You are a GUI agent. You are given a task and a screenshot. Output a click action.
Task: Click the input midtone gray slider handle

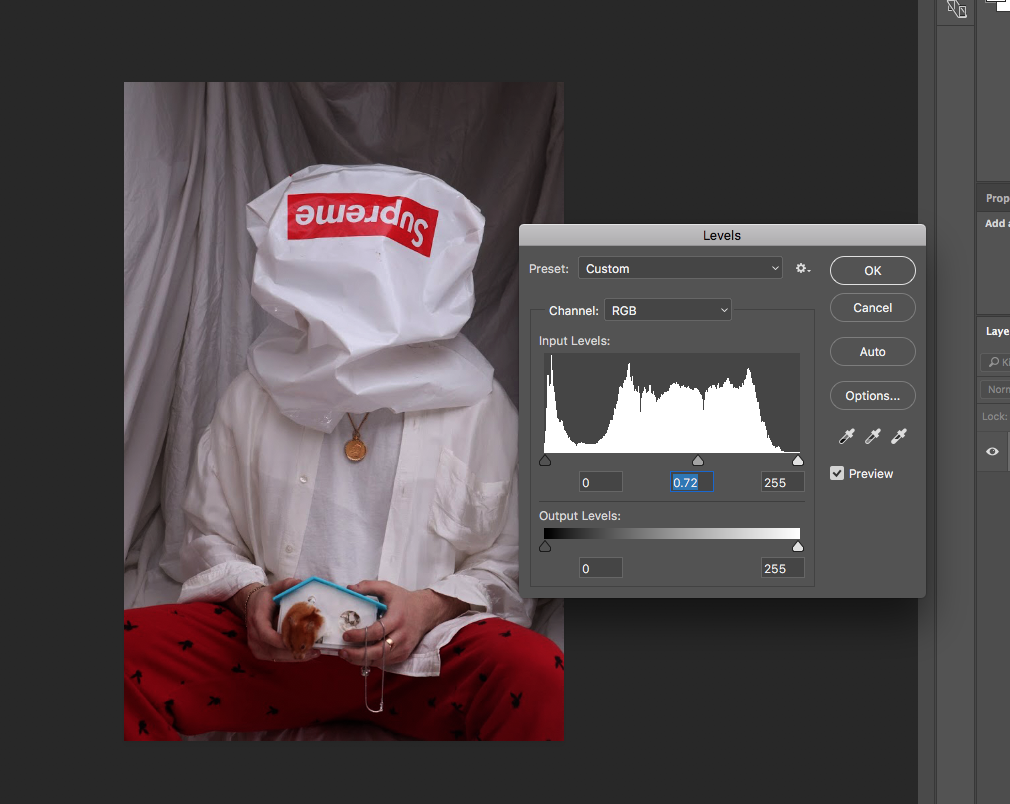698,461
